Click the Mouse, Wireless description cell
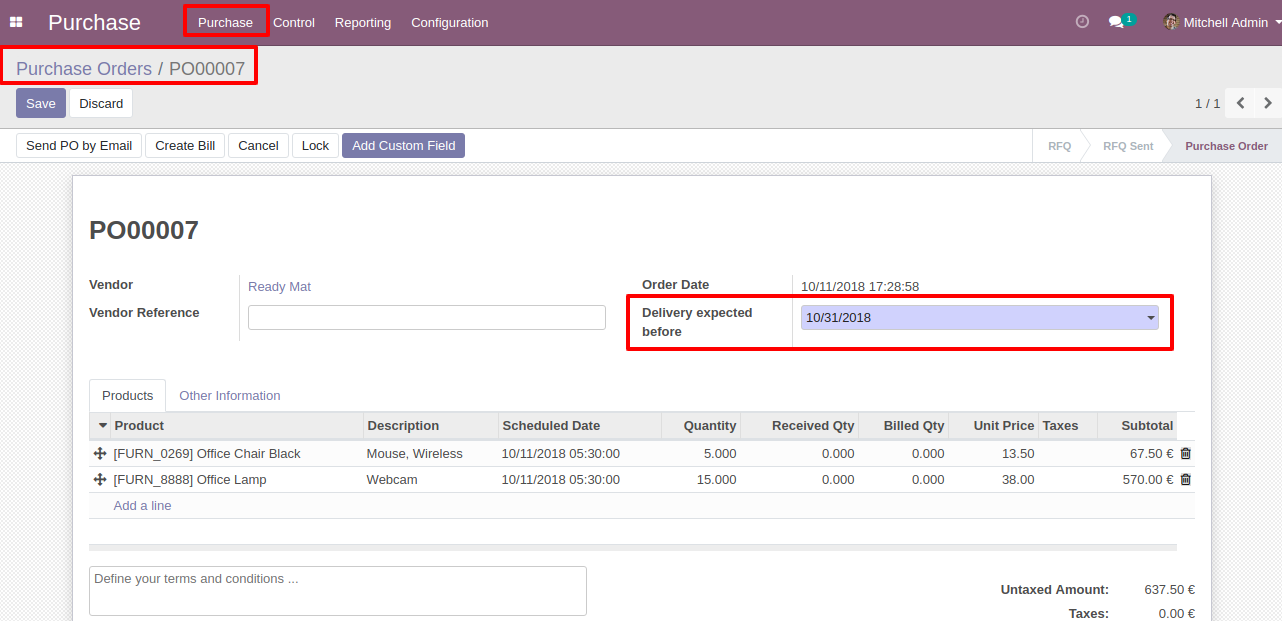Viewport: 1282px width, 621px height. (x=431, y=454)
